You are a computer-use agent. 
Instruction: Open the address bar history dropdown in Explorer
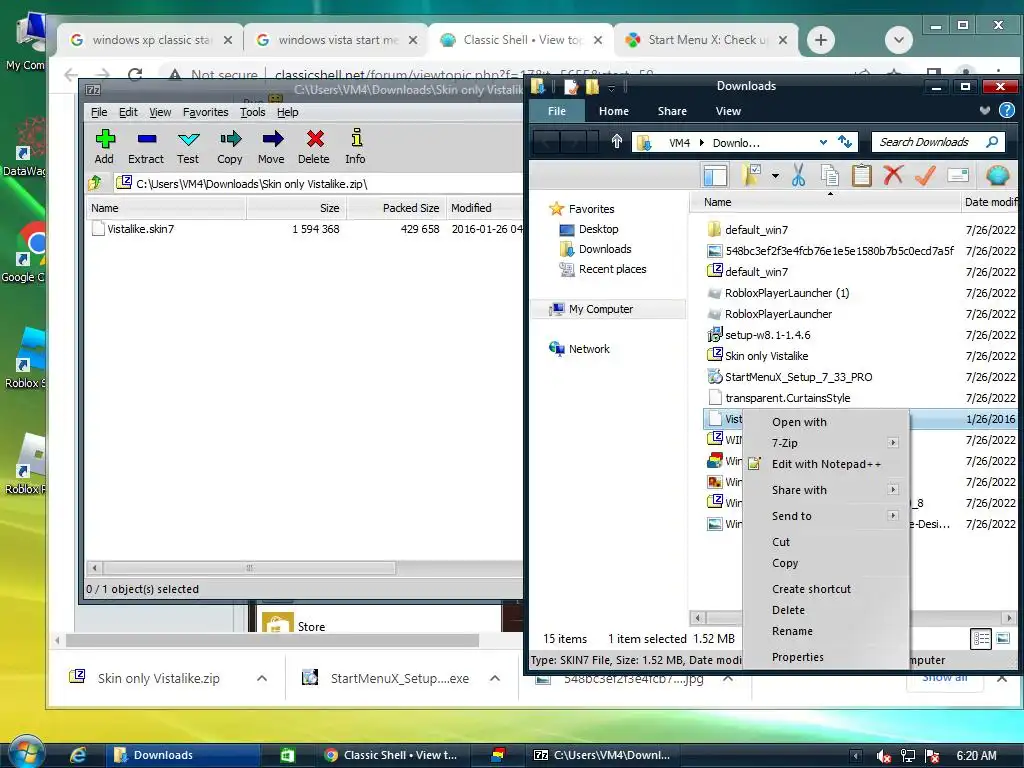point(824,142)
